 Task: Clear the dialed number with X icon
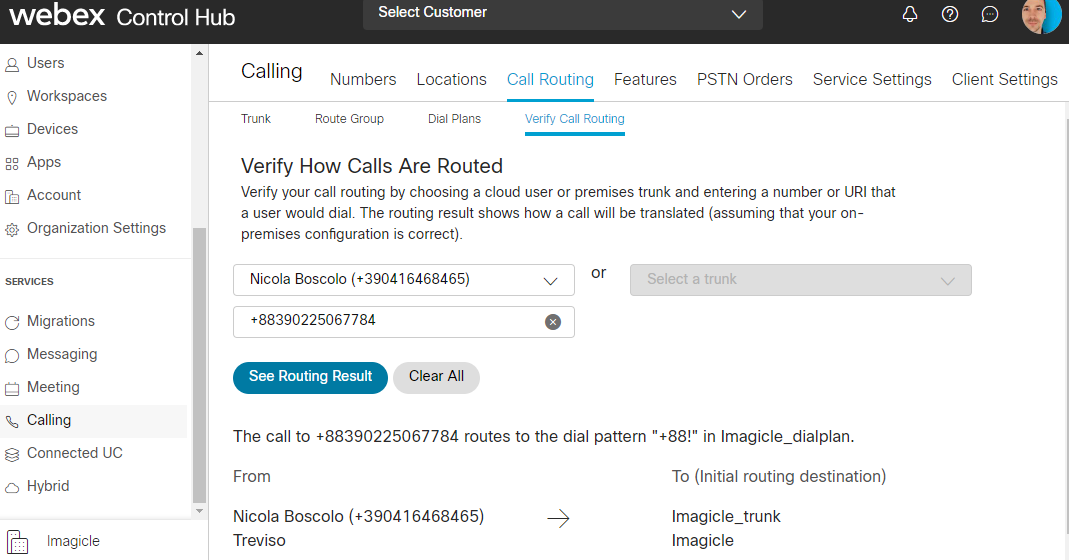[x=553, y=321]
